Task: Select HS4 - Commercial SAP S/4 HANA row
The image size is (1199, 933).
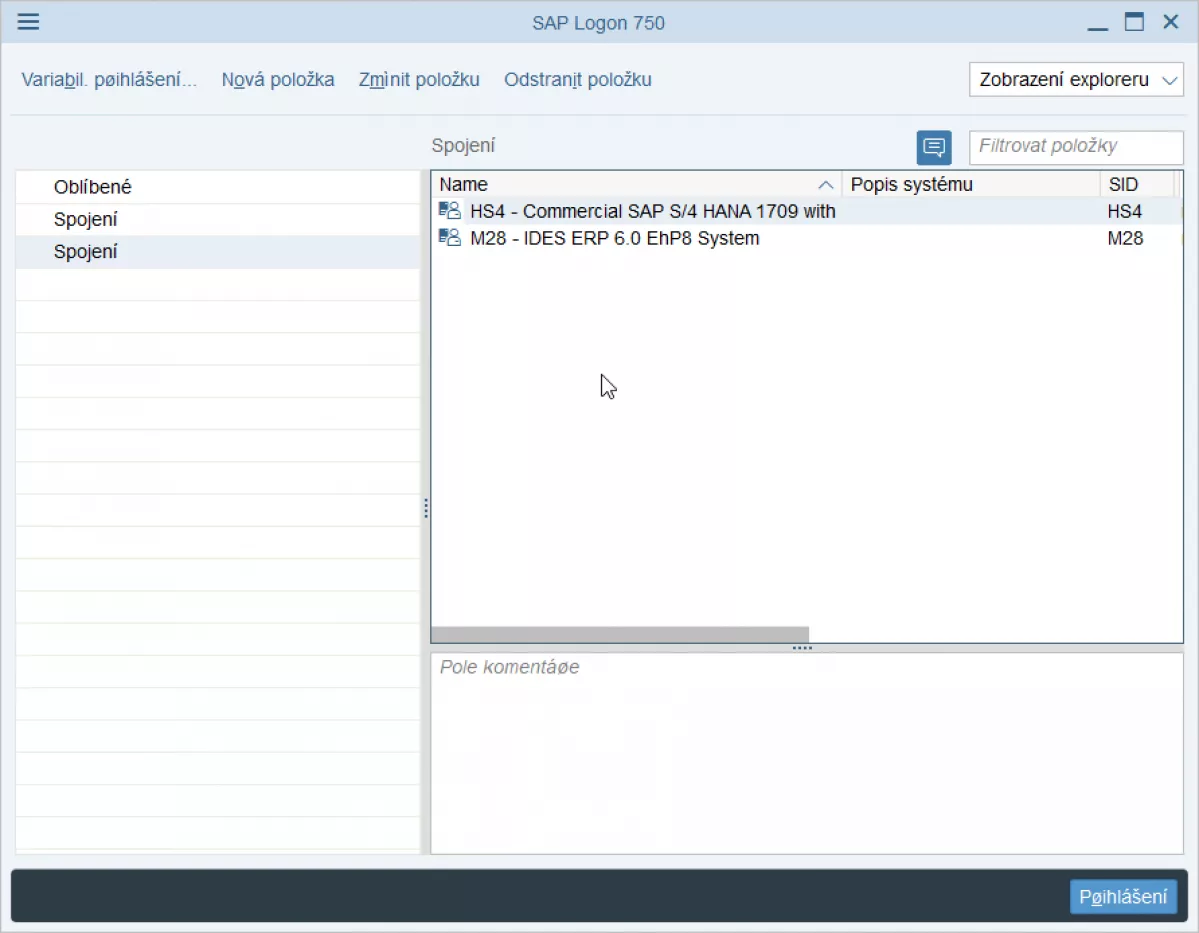Action: (x=806, y=211)
